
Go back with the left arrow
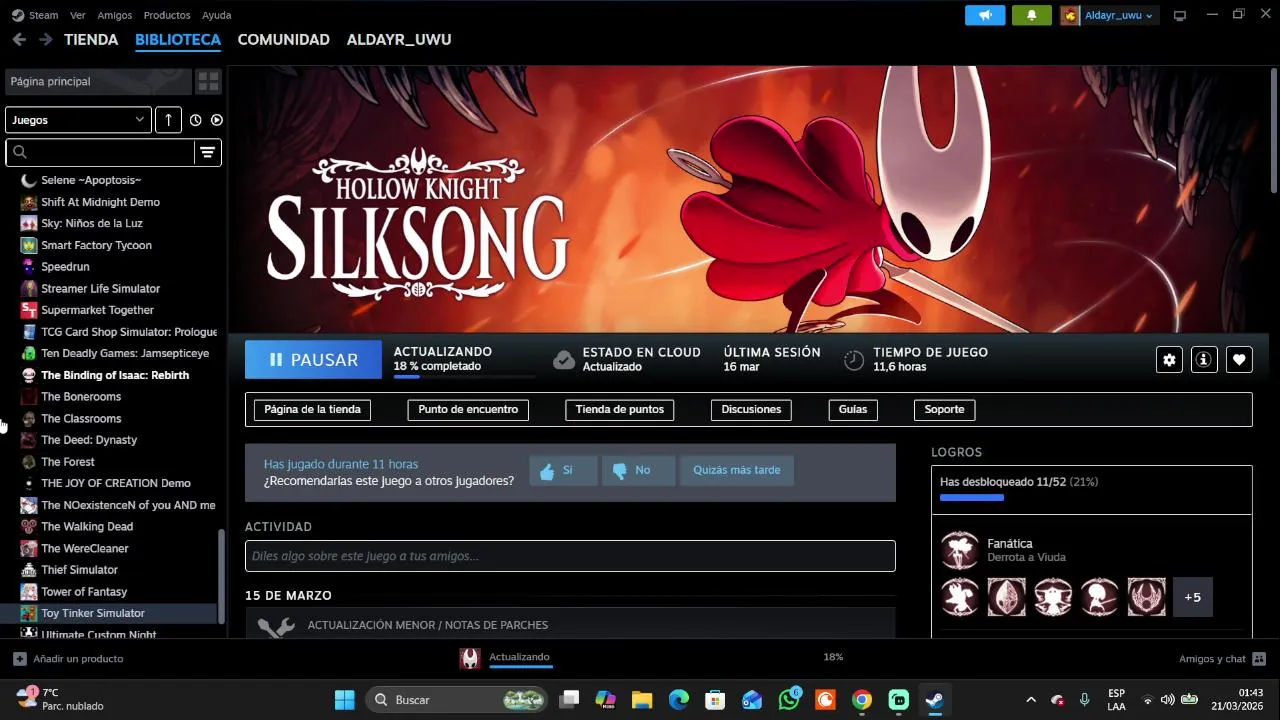pos(19,39)
